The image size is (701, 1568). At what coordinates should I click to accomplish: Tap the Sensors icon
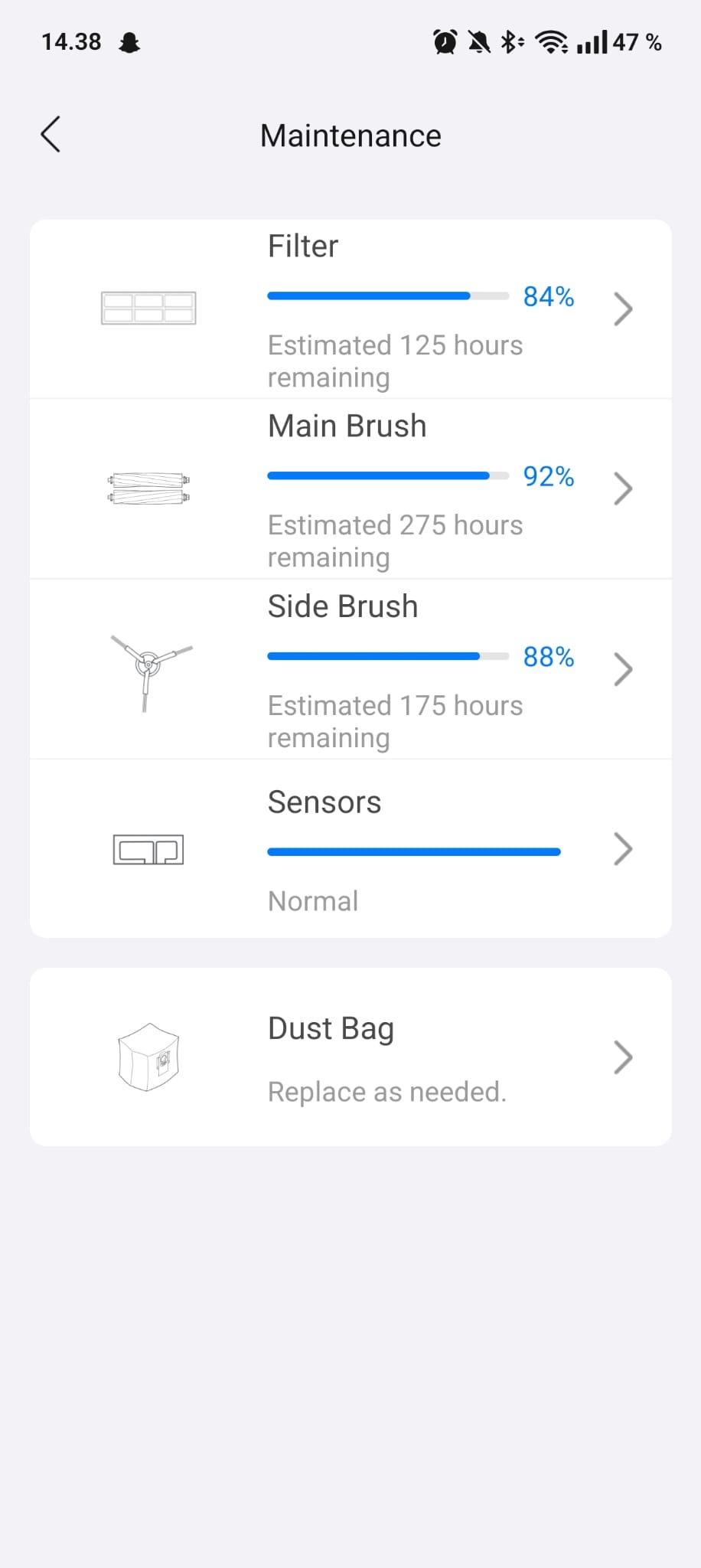148,849
